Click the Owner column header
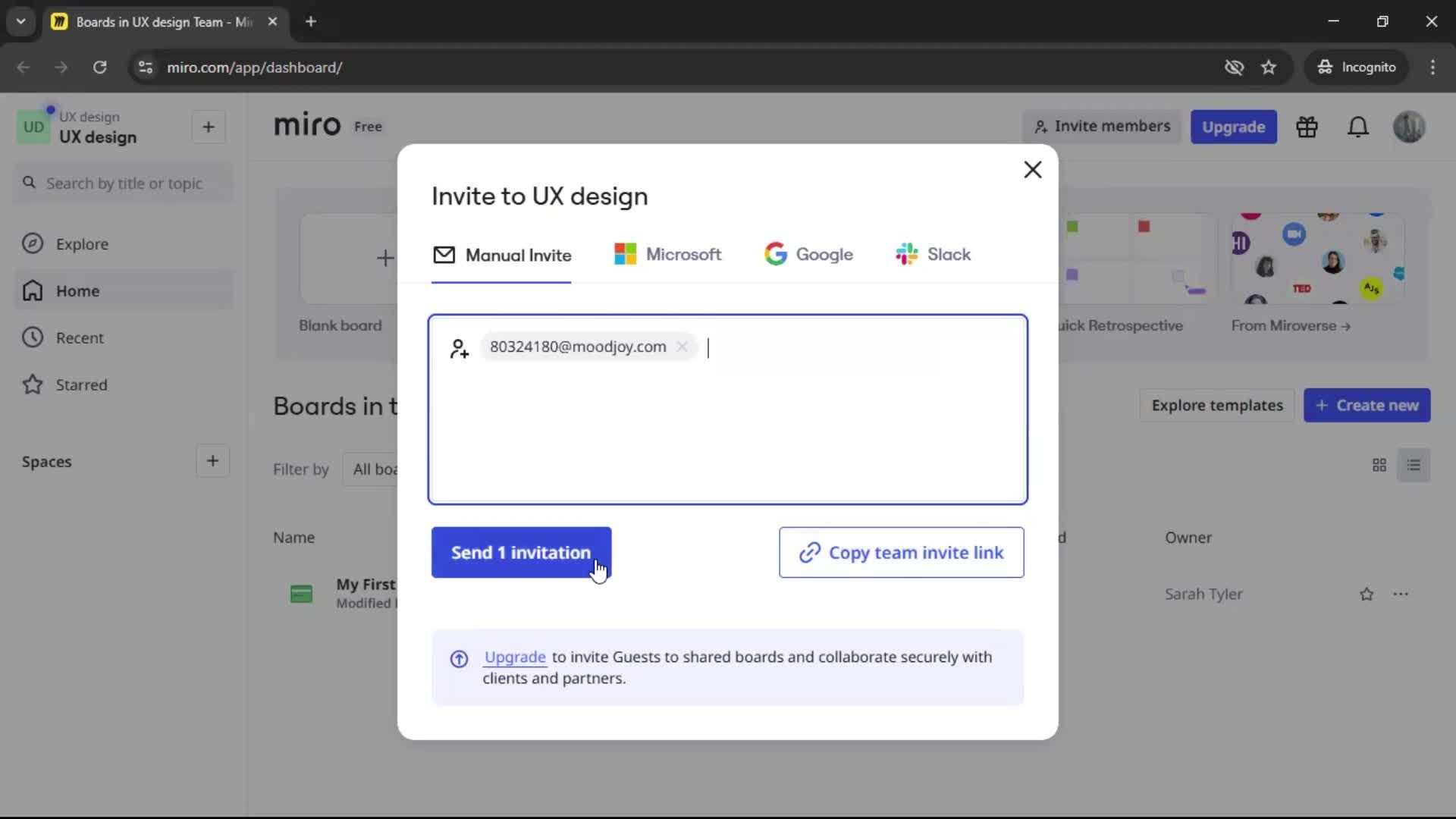 coord(1188,538)
